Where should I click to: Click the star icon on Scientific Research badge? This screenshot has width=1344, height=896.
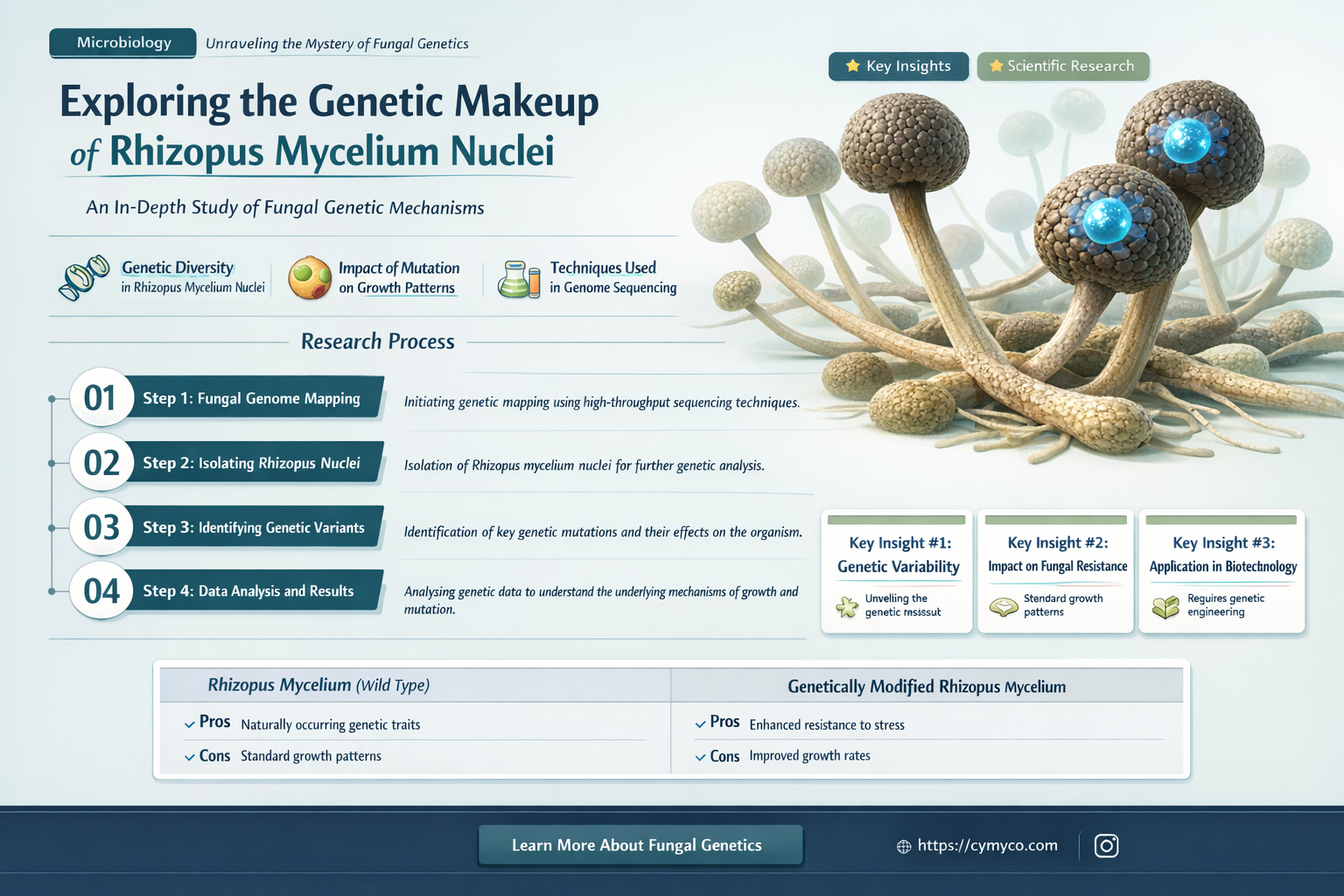point(997,66)
